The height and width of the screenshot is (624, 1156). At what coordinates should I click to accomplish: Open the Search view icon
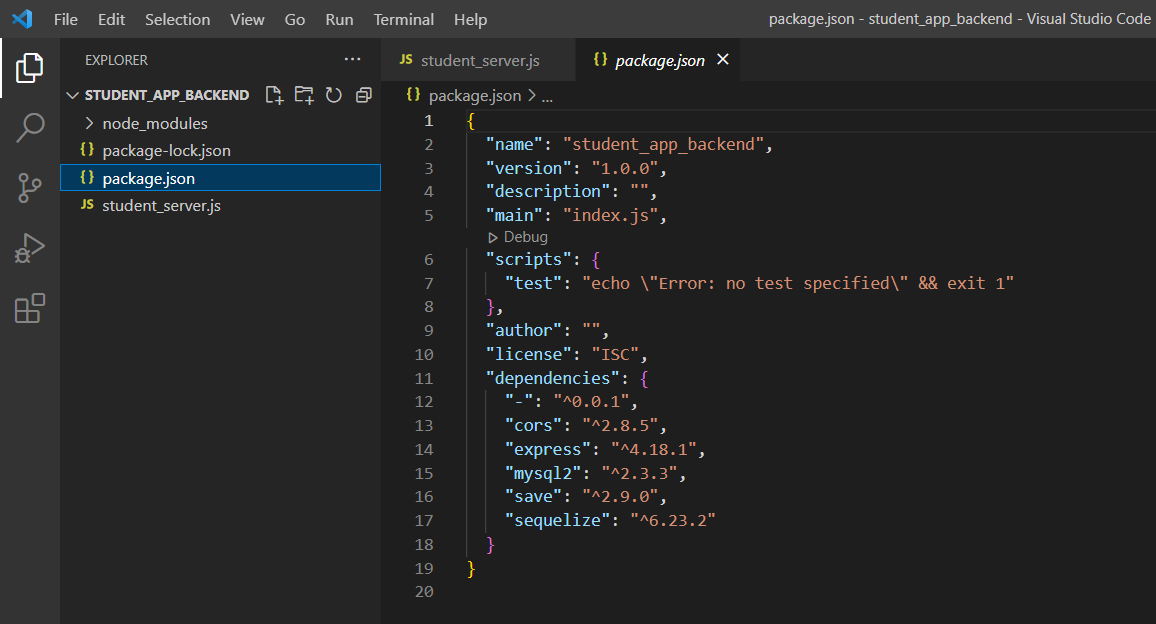click(x=30, y=128)
